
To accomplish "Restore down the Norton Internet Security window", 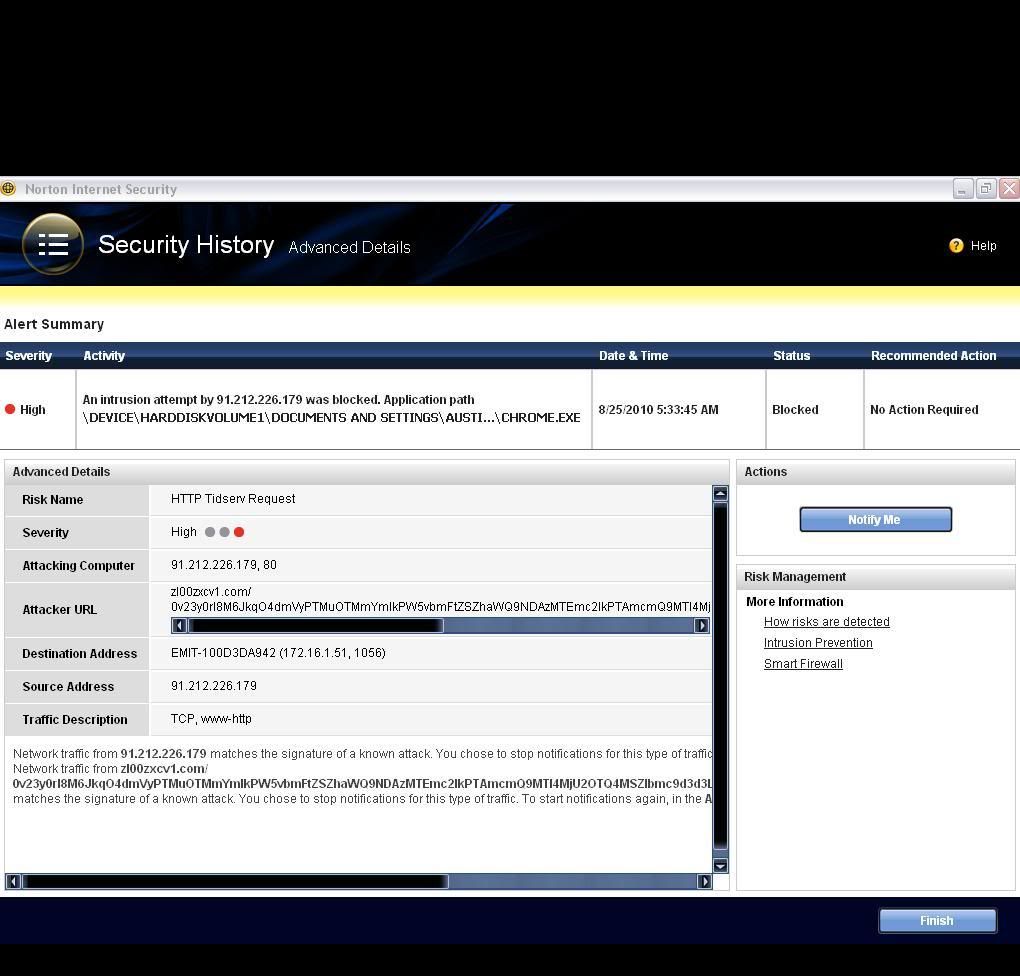I will (x=986, y=189).
